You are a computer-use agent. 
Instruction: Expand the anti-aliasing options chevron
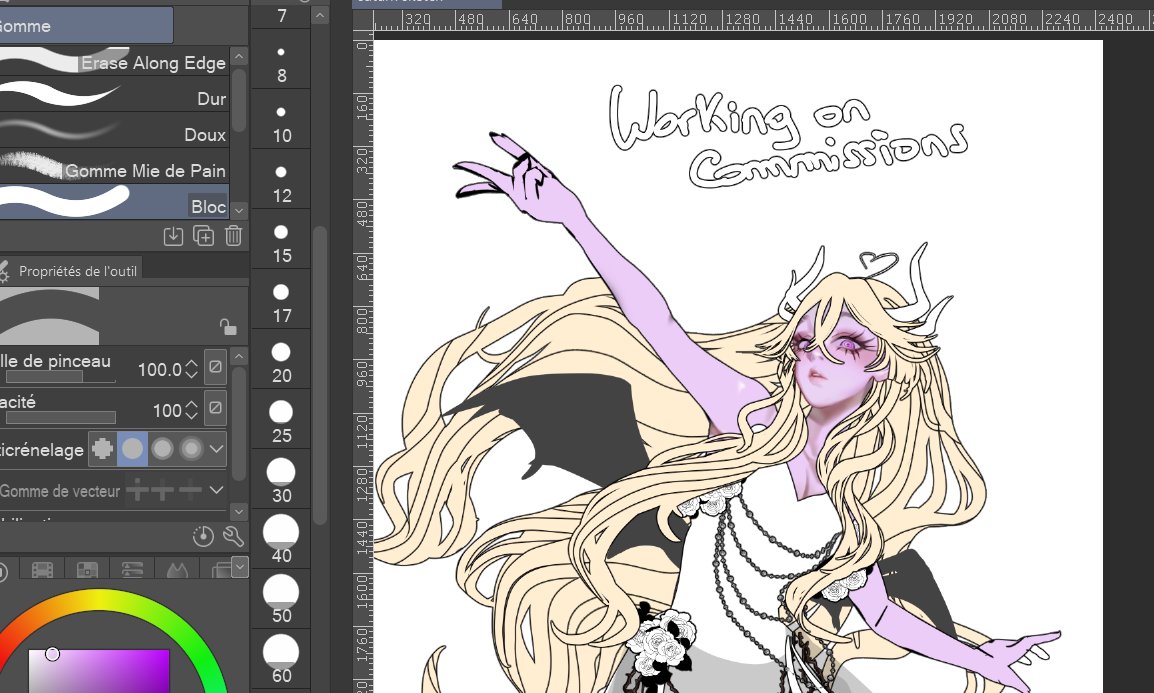point(216,449)
